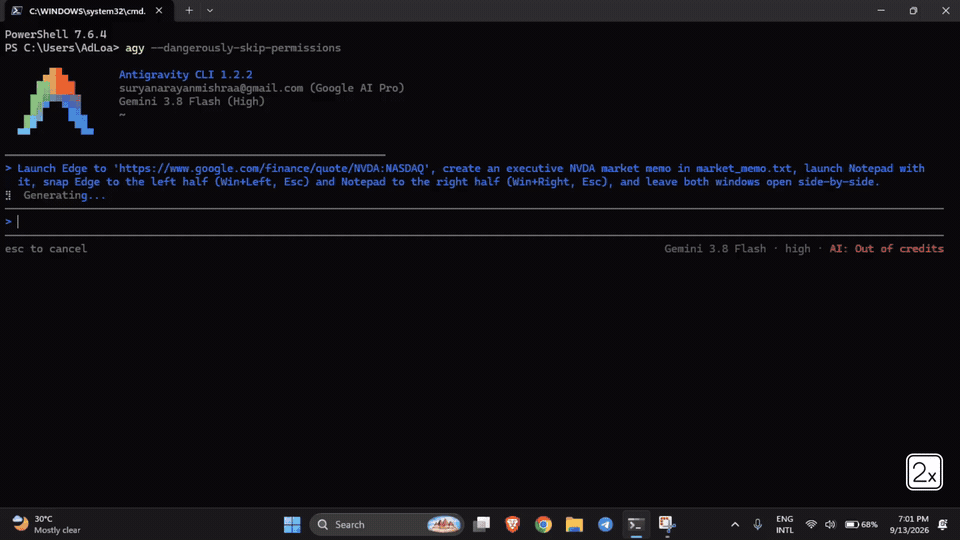
Task: Click 'Gemini 3.8 Flash (High)' header text
Action: 192,102
